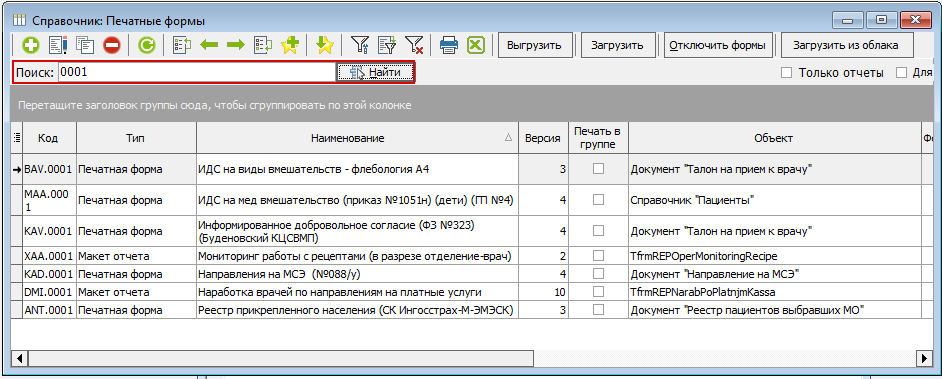Image resolution: width=942 pixels, height=379 pixels.
Task: Click object cell TfrmREPNarabPoPlatnjmKassa
Action: (x=774, y=292)
